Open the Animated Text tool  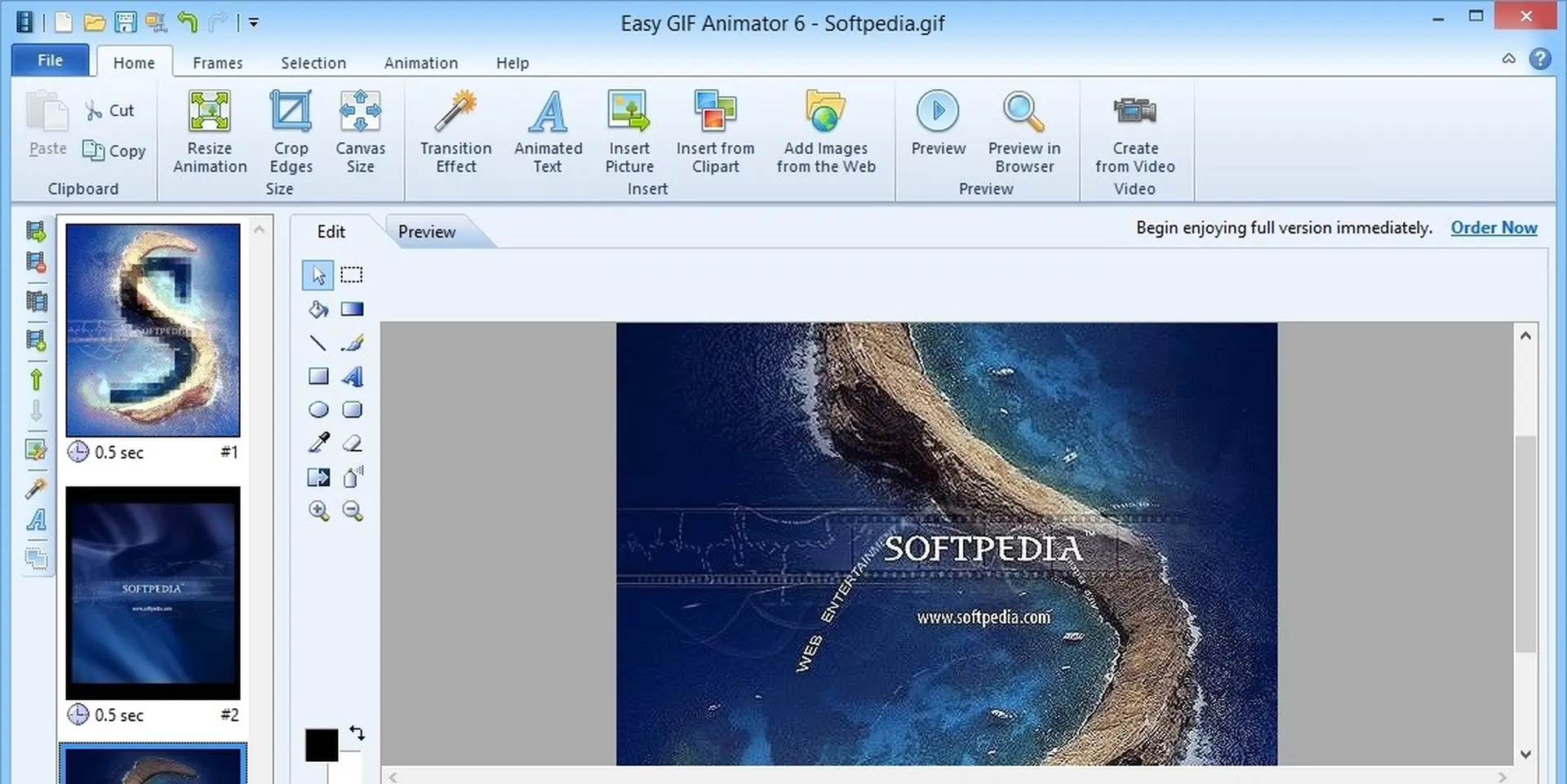(x=547, y=131)
